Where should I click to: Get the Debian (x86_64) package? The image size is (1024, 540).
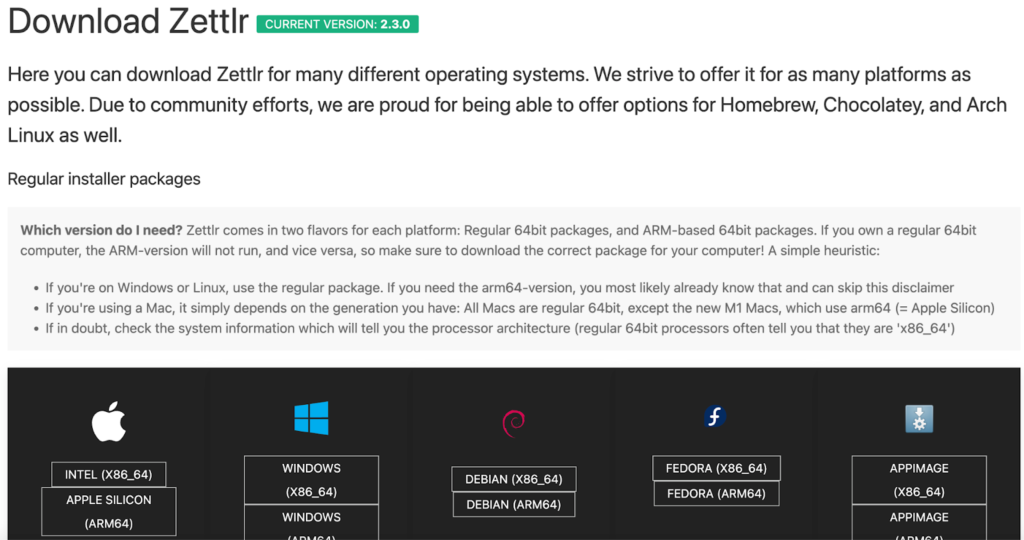click(x=513, y=479)
